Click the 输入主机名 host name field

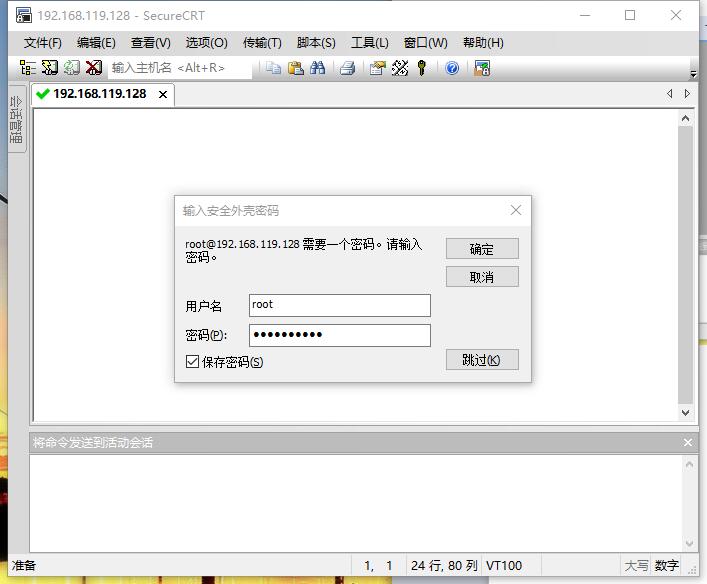[x=180, y=68]
